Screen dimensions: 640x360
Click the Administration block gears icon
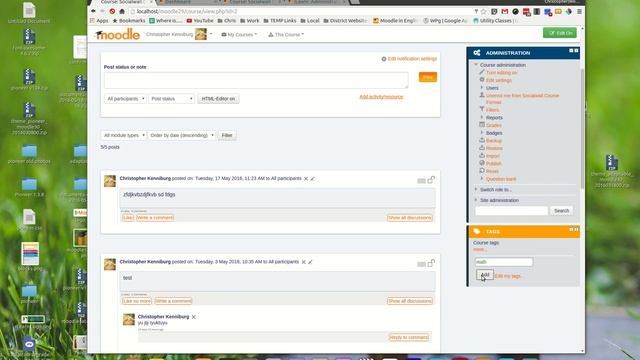click(477, 53)
